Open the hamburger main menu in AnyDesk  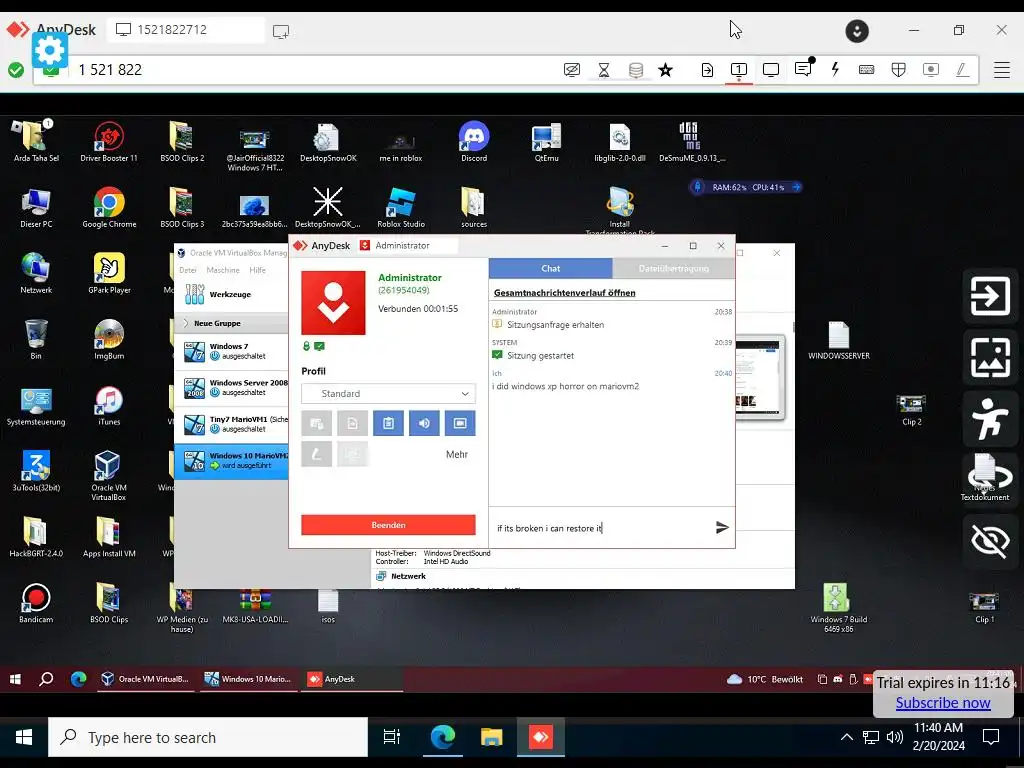click(x=1002, y=70)
